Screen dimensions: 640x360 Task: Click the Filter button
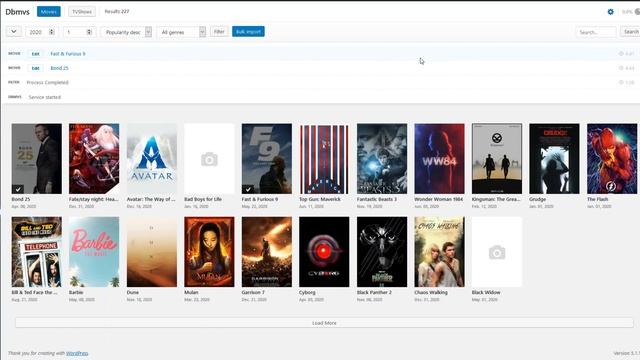[x=219, y=31]
